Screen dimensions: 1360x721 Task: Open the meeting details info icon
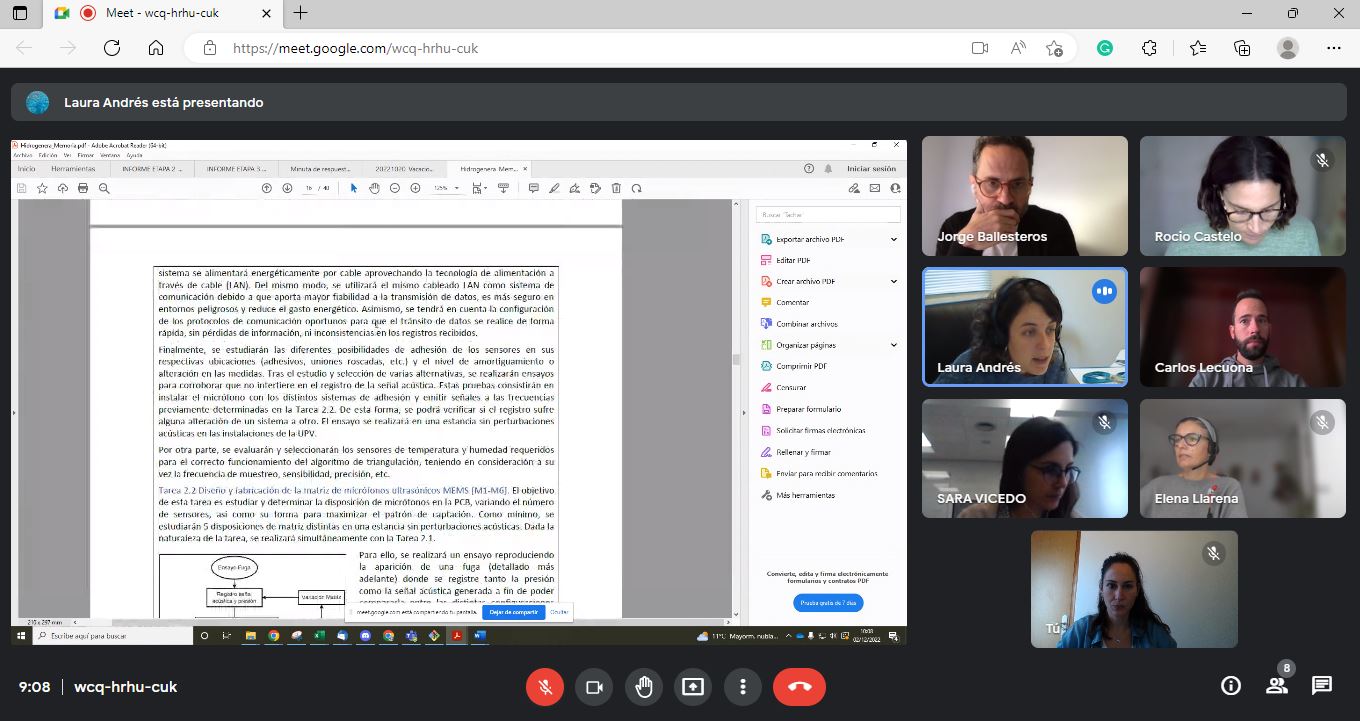point(1231,686)
